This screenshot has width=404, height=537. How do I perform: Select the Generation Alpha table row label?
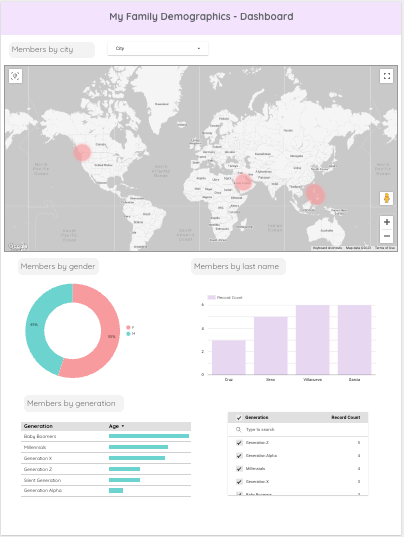click(43, 490)
